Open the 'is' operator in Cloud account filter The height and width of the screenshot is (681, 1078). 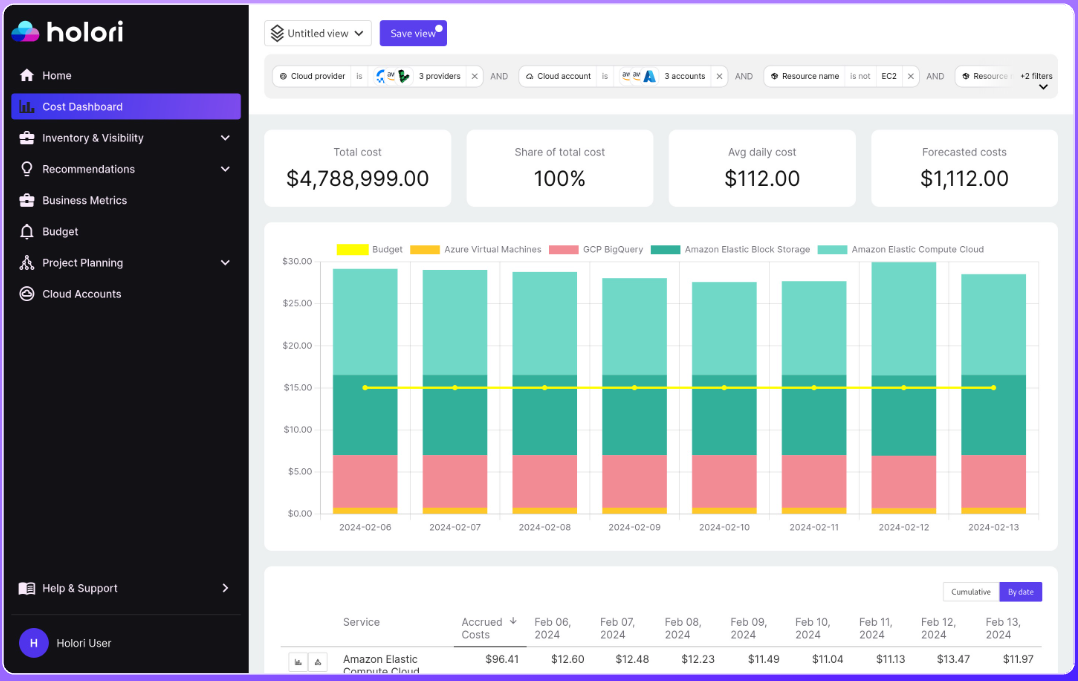(x=605, y=76)
